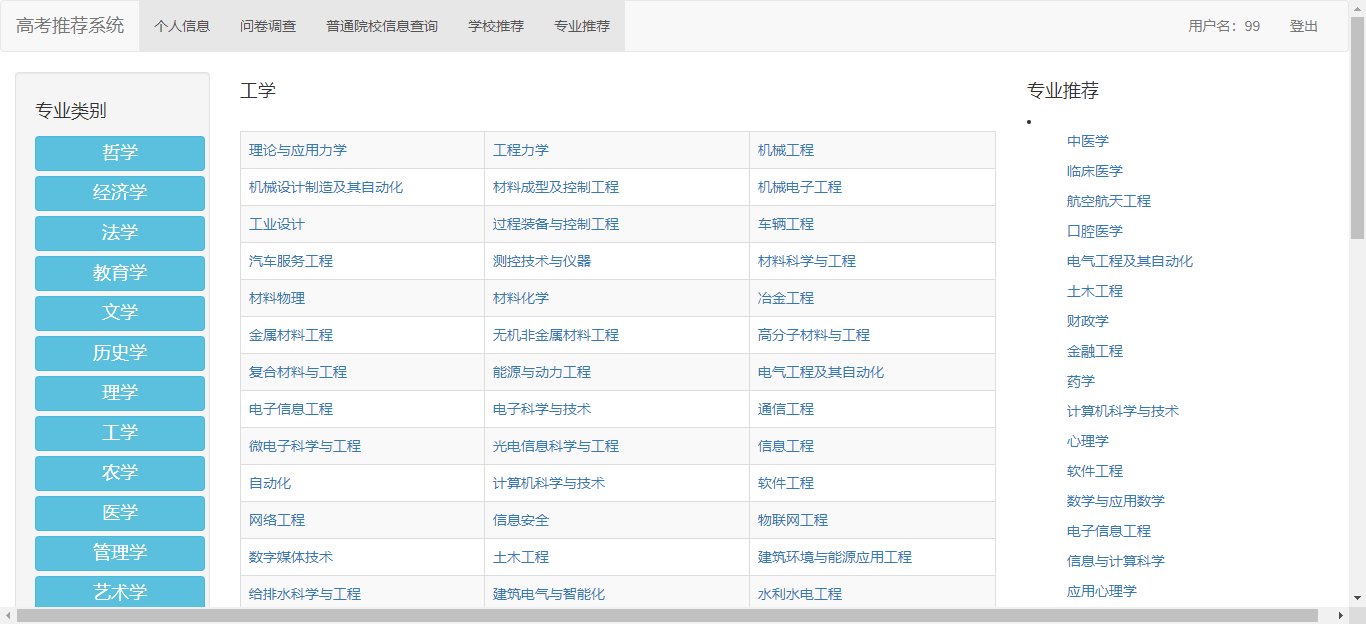Select 车辆工程 table cell link

pyautogui.click(x=786, y=224)
